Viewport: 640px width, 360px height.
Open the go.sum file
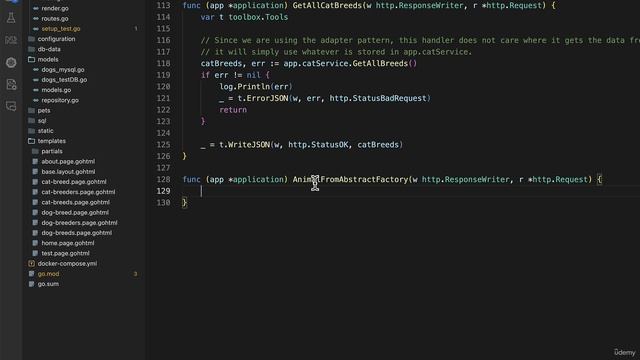tap(48, 284)
